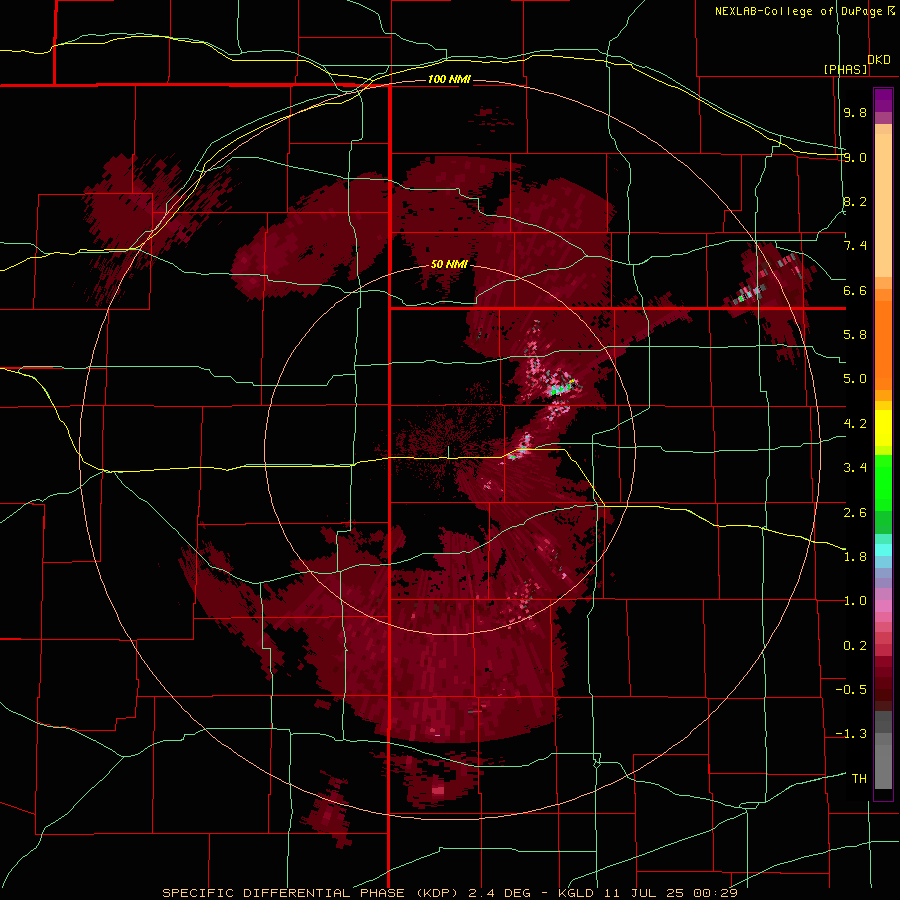Image resolution: width=900 pixels, height=900 pixels.
Task: Click the 5.8 value on color scale
Action: (855, 335)
